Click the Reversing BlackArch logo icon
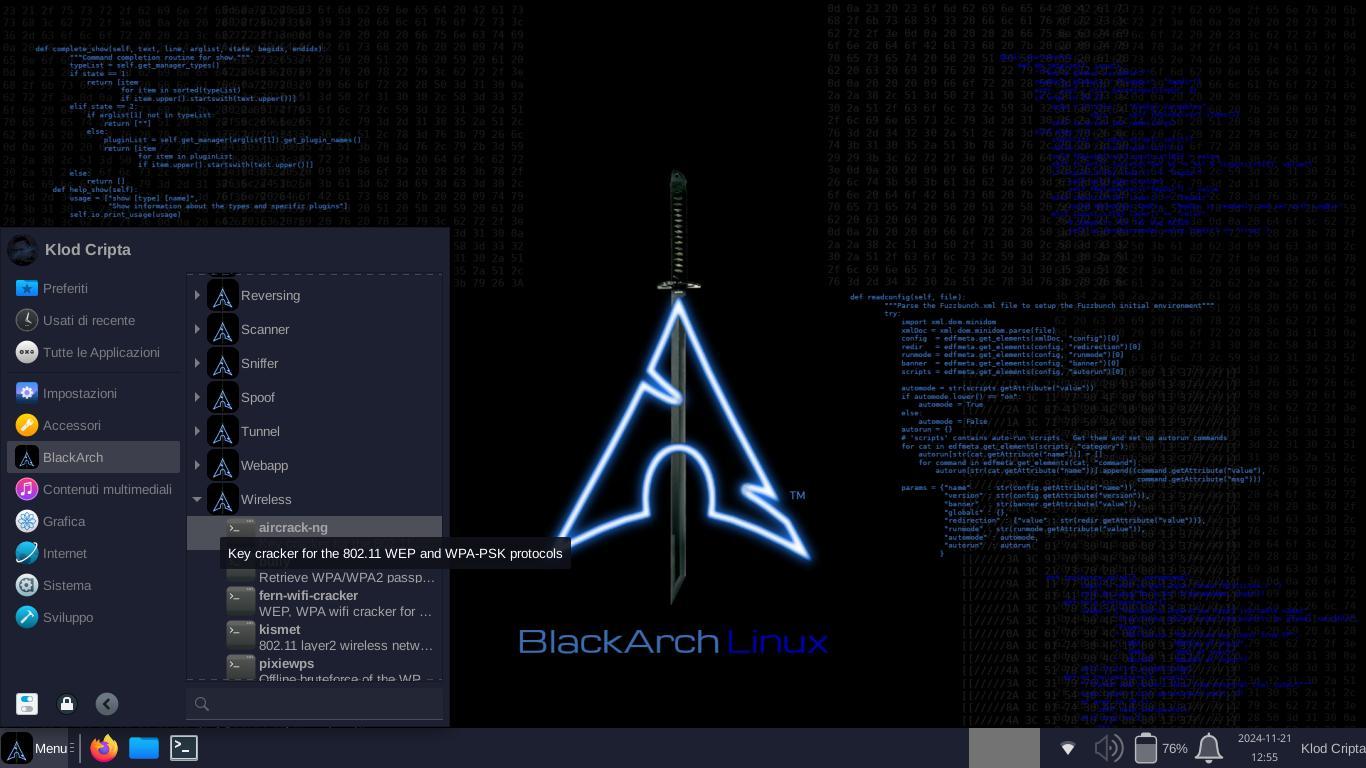This screenshot has width=1366, height=768. (x=223, y=295)
